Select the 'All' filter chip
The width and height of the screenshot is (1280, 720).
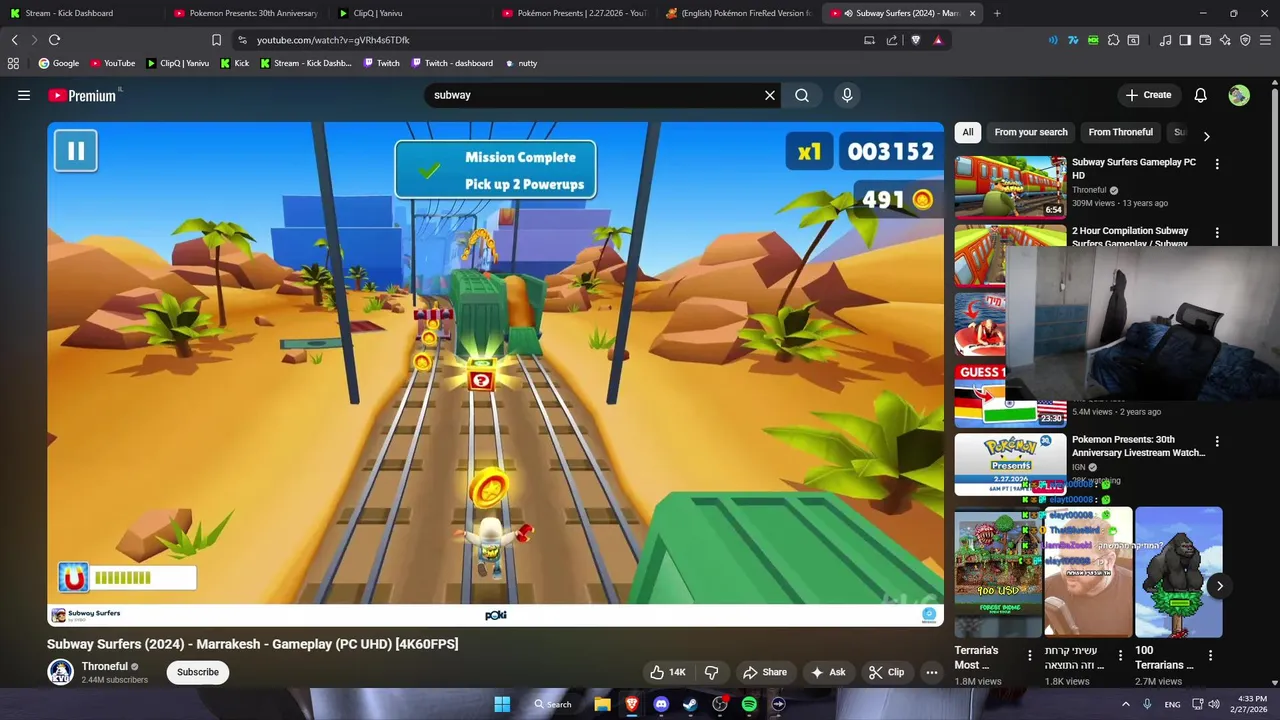click(968, 132)
